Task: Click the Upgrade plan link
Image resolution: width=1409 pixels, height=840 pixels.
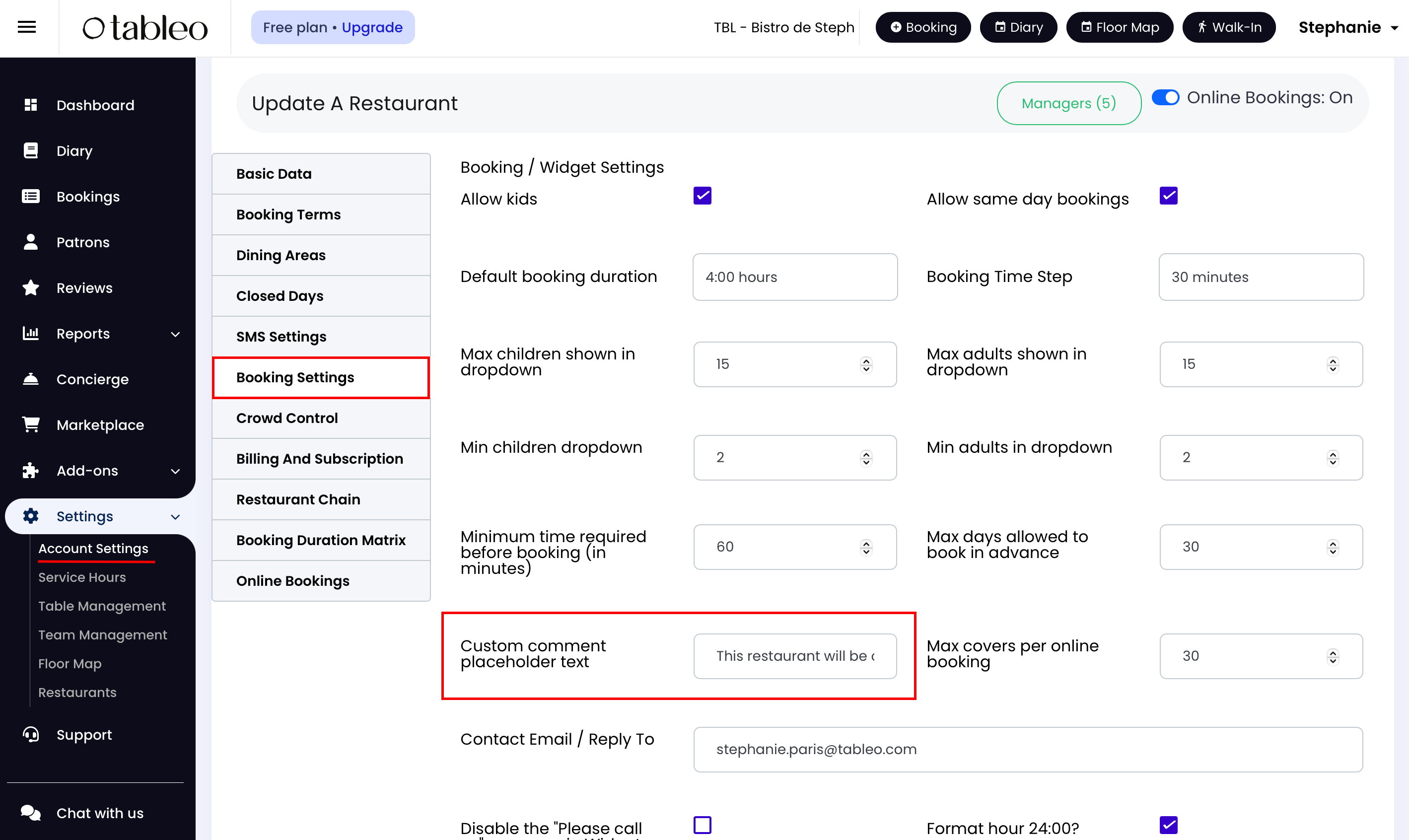Action: click(x=372, y=27)
